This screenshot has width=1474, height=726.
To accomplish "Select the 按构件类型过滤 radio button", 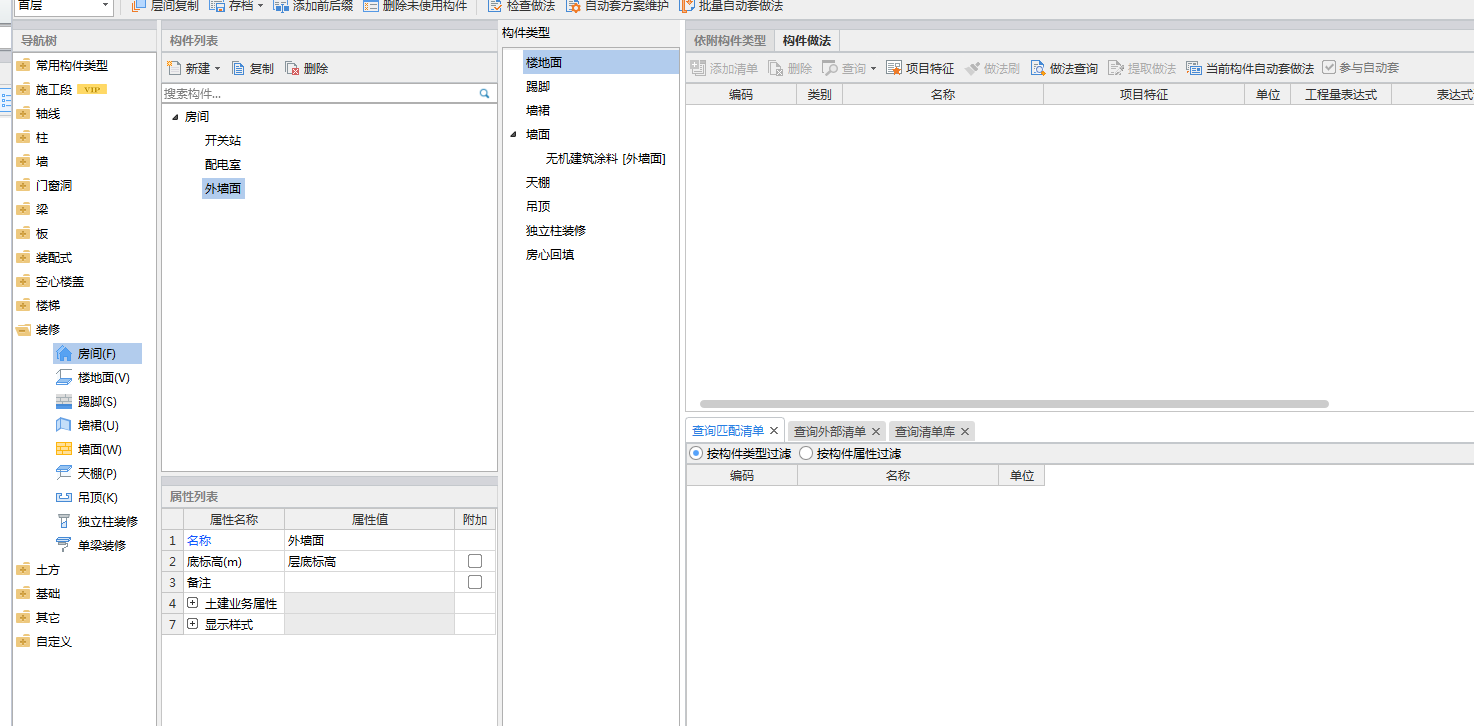I will pos(696,453).
